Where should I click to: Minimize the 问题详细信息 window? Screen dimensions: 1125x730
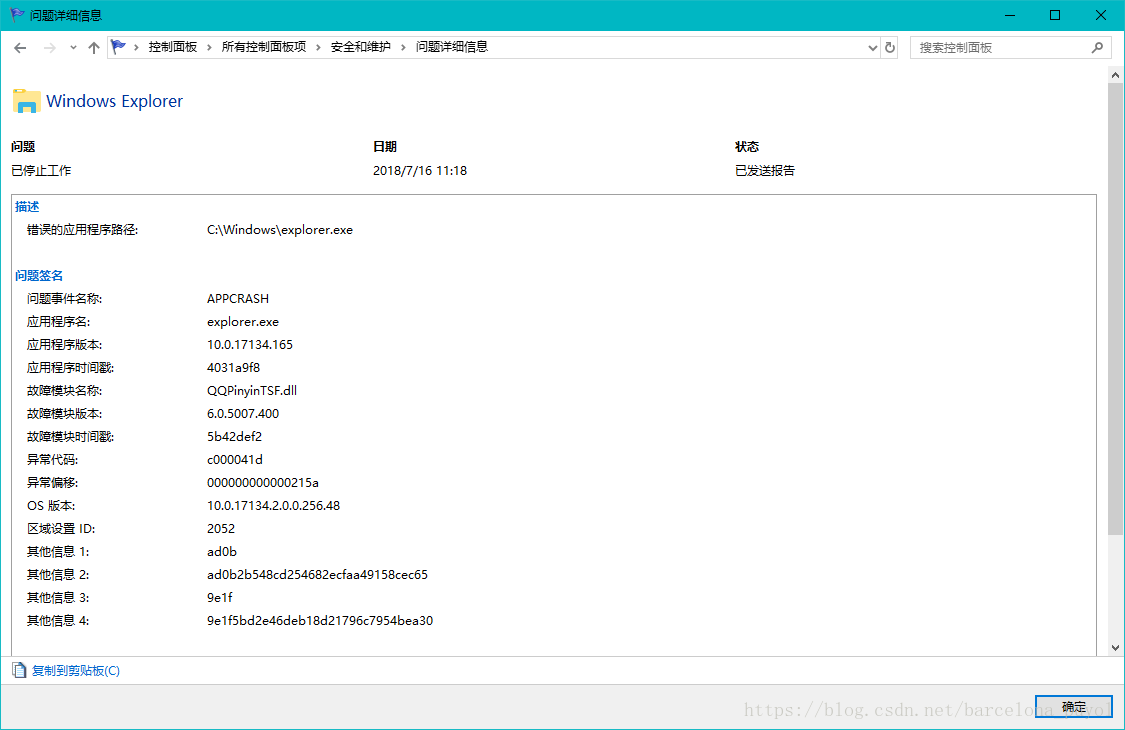1009,15
